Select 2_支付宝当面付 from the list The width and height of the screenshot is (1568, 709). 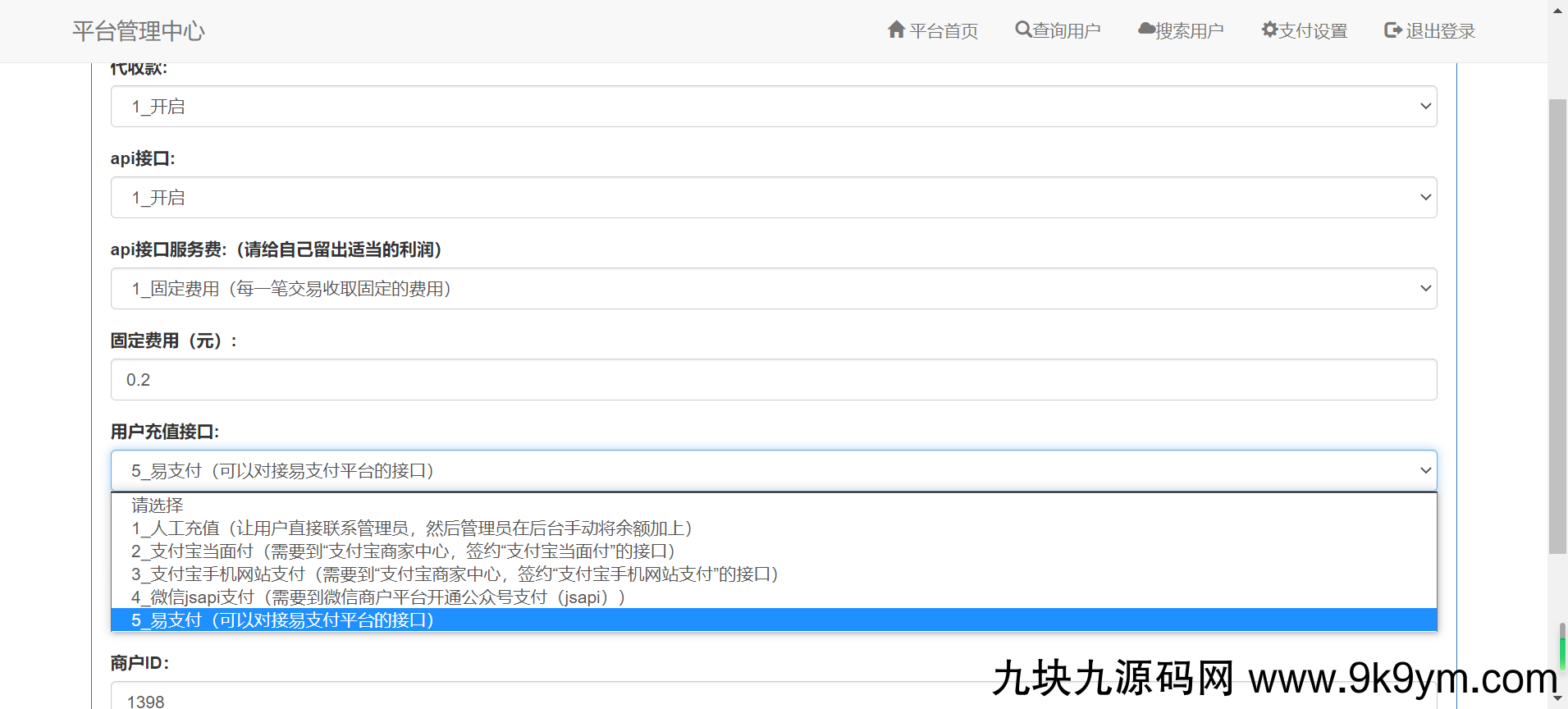pyautogui.click(x=404, y=551)
